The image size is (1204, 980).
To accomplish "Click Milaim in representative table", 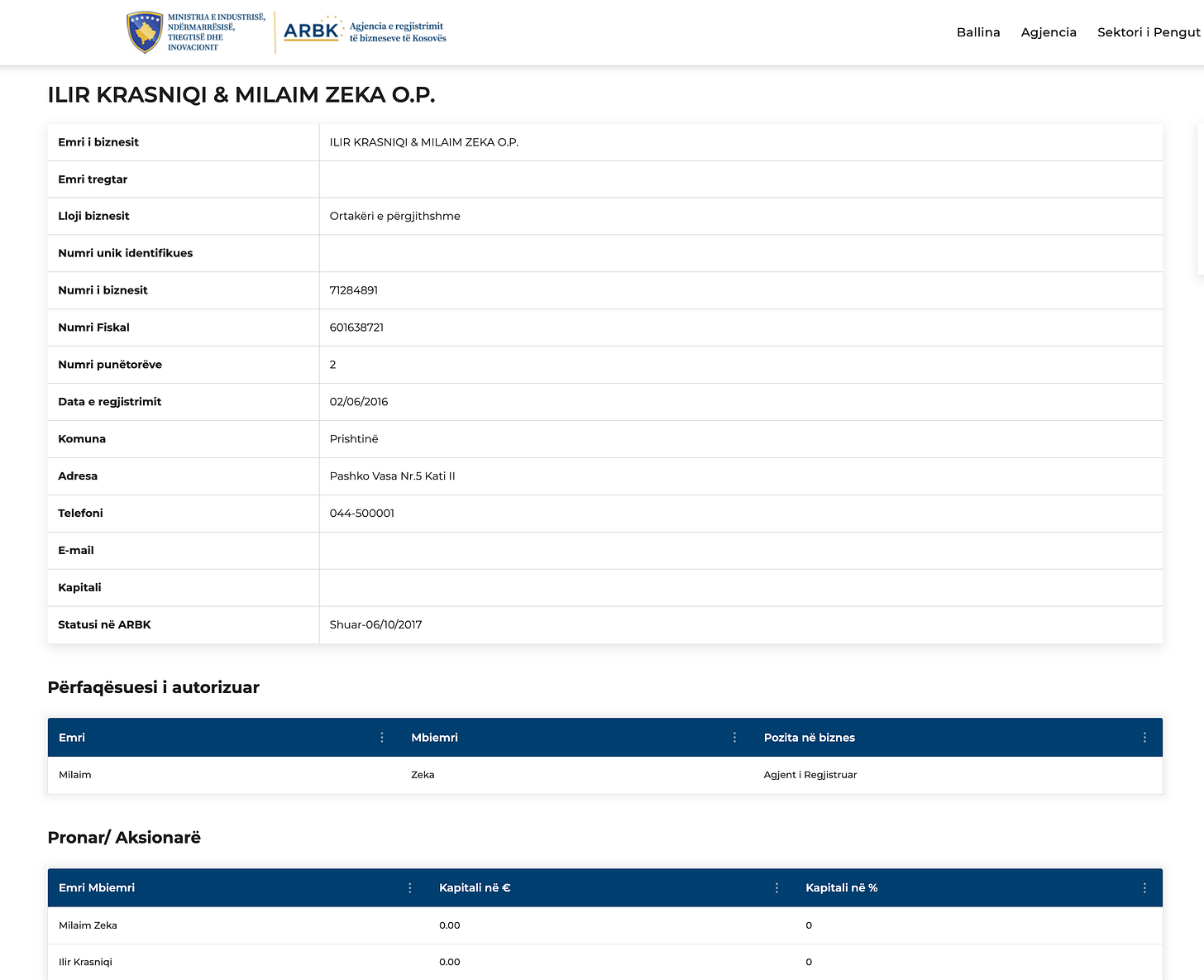I will coord(75,775).
